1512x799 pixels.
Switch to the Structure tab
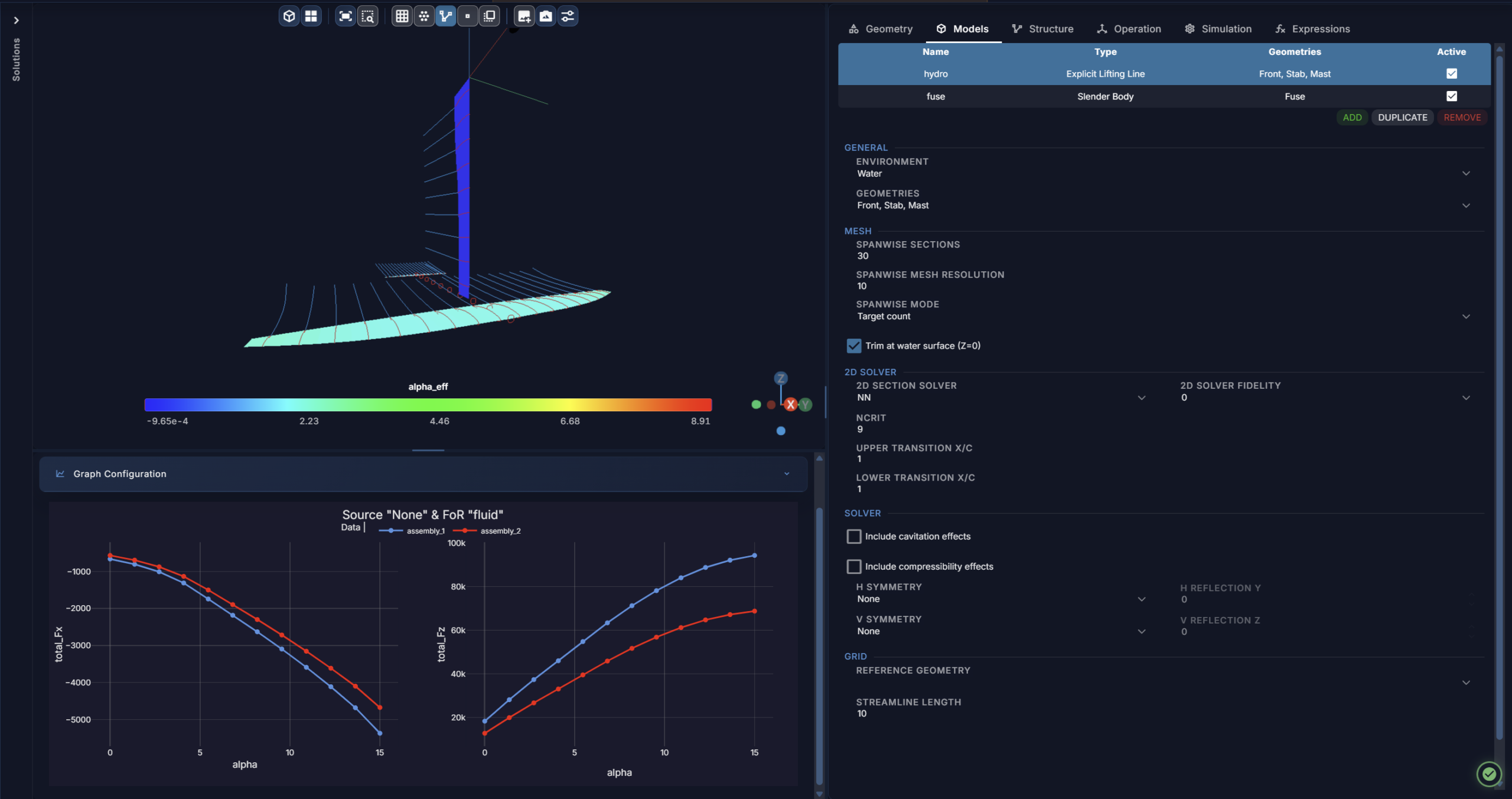[1042, 28]
